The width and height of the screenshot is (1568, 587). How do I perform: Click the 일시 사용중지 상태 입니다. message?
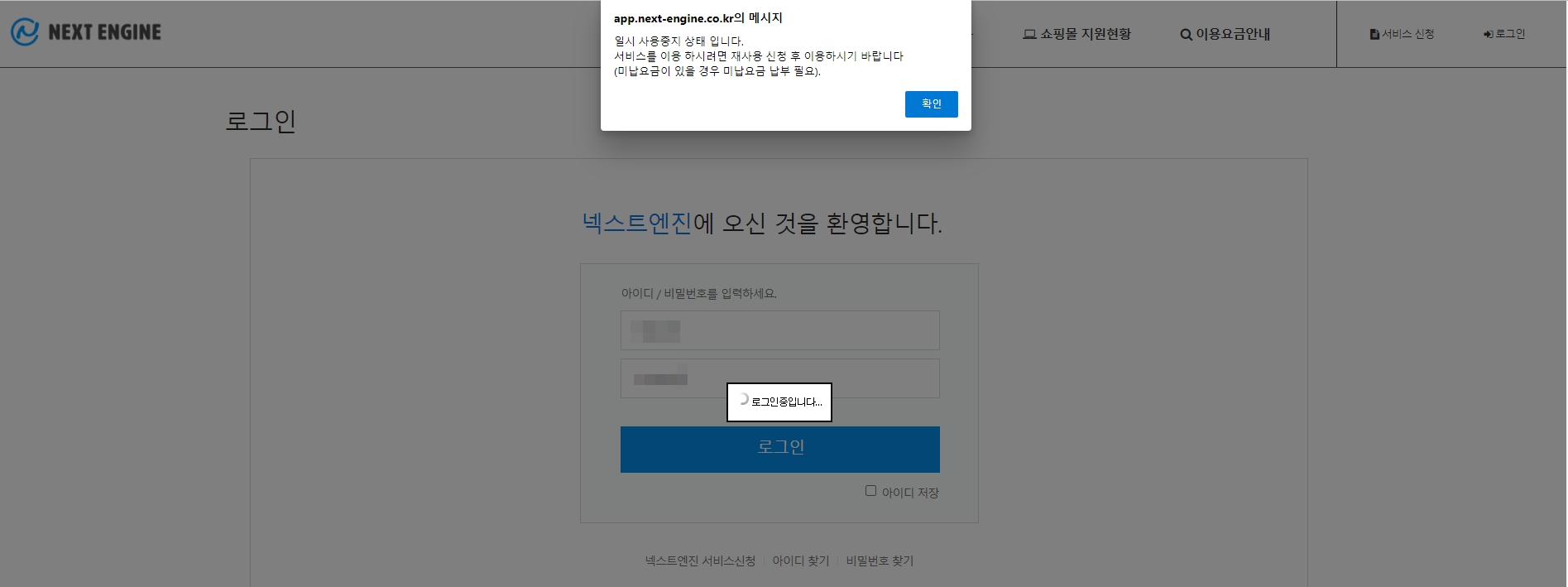coord(679,41)
